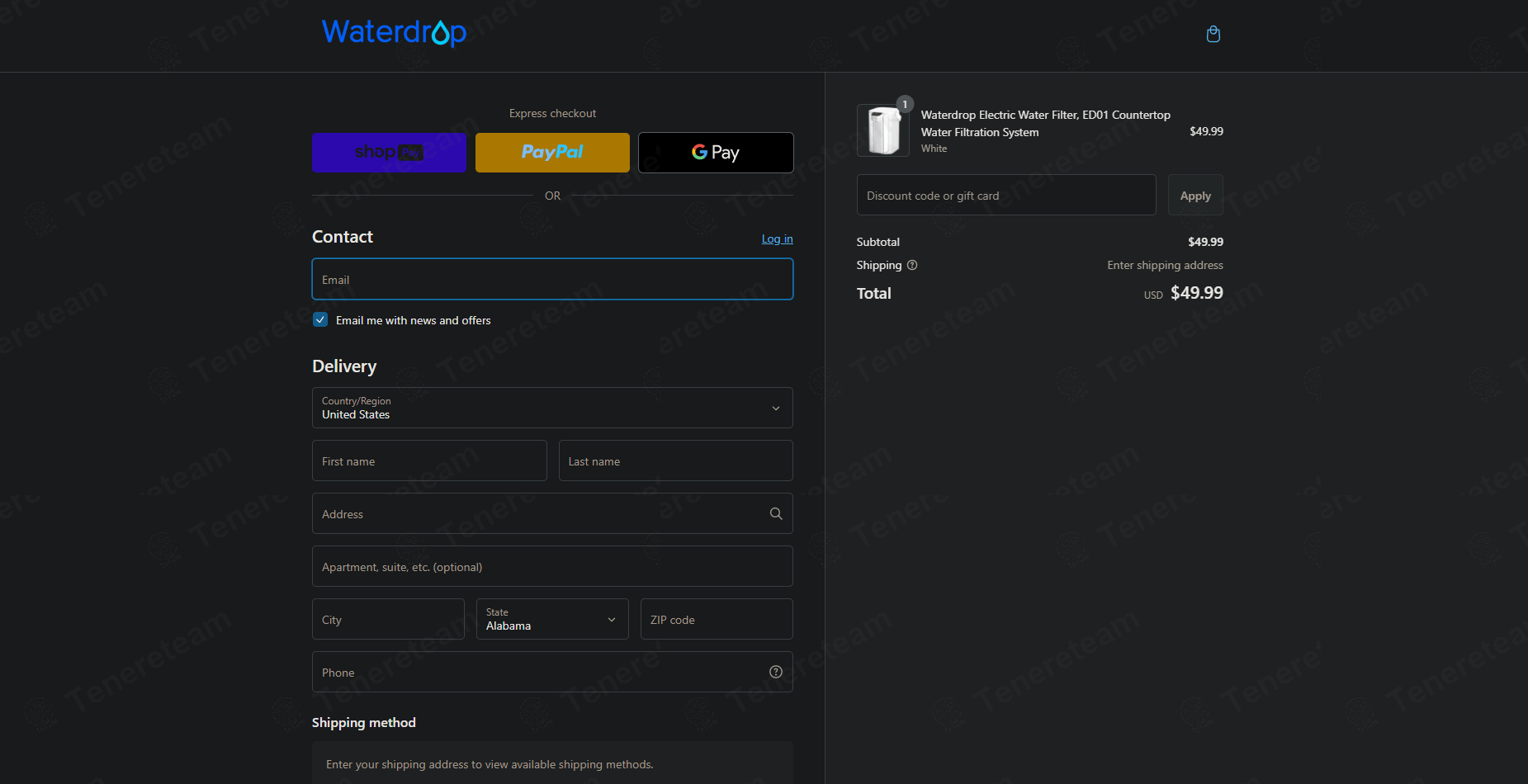Click the 'Delivery' section heading
Image resolution: width=1528 pixels, height=784 pixels.
coord(344,366)
